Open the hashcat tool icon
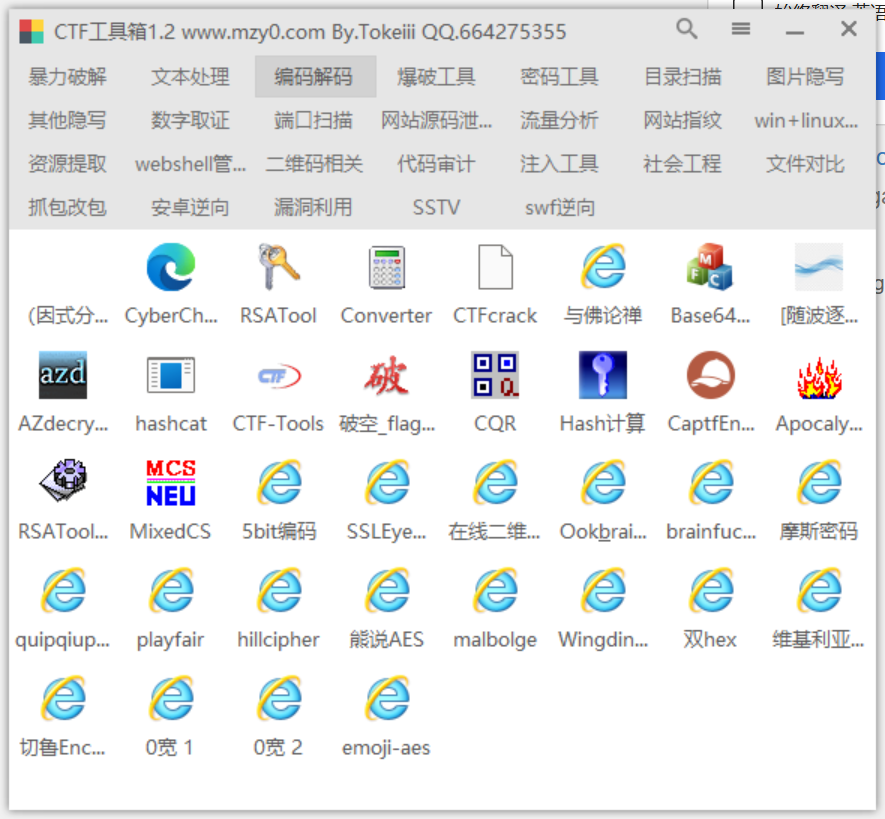Viewport: 885px width, 819px height. tap(171, 376)
